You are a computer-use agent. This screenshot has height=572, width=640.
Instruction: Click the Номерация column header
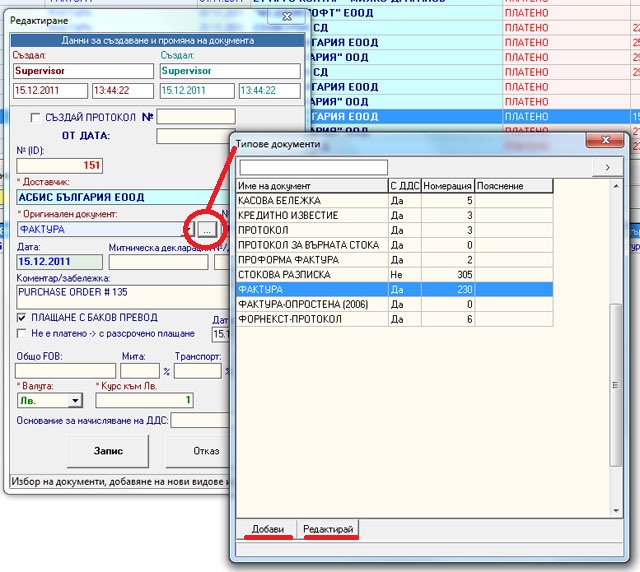point(448,186)
